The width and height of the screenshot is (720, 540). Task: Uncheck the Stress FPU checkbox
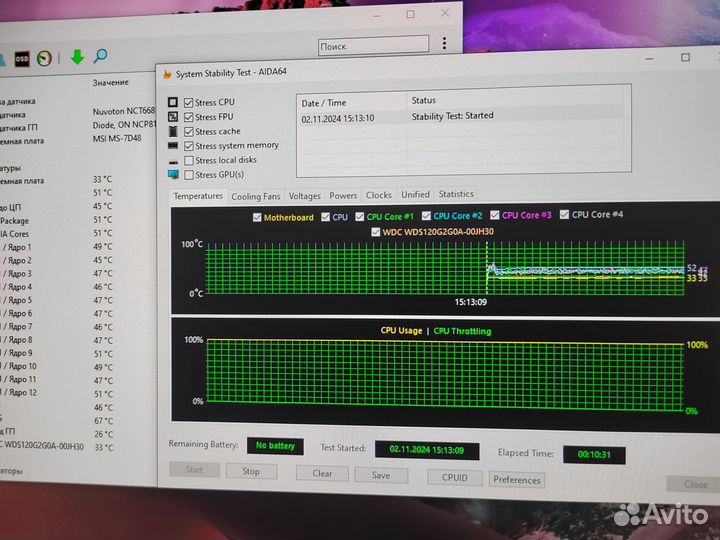point(188,117)
